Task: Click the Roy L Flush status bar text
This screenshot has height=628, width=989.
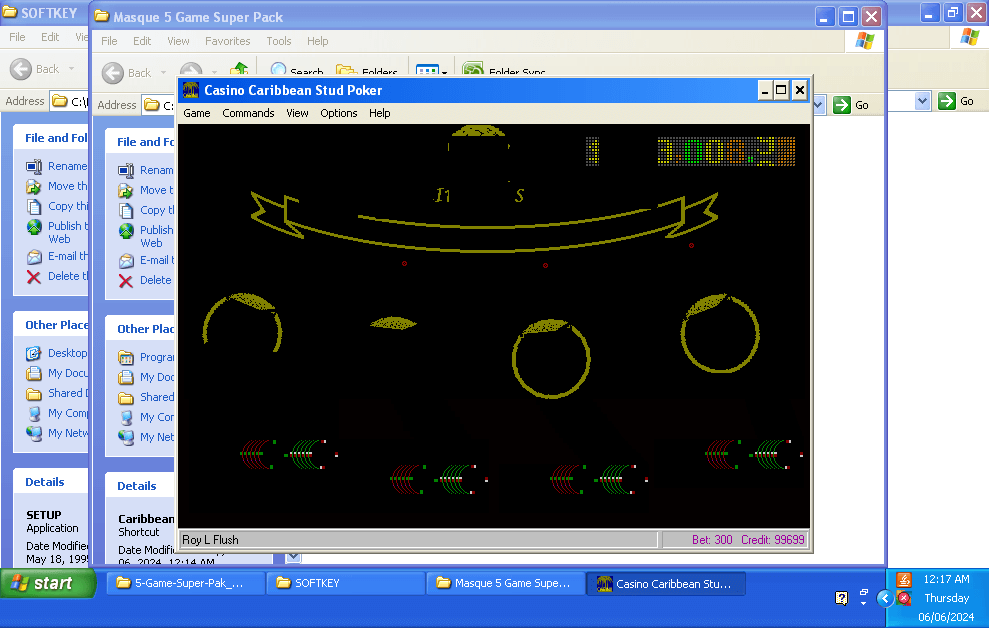Action: (210, 540)
